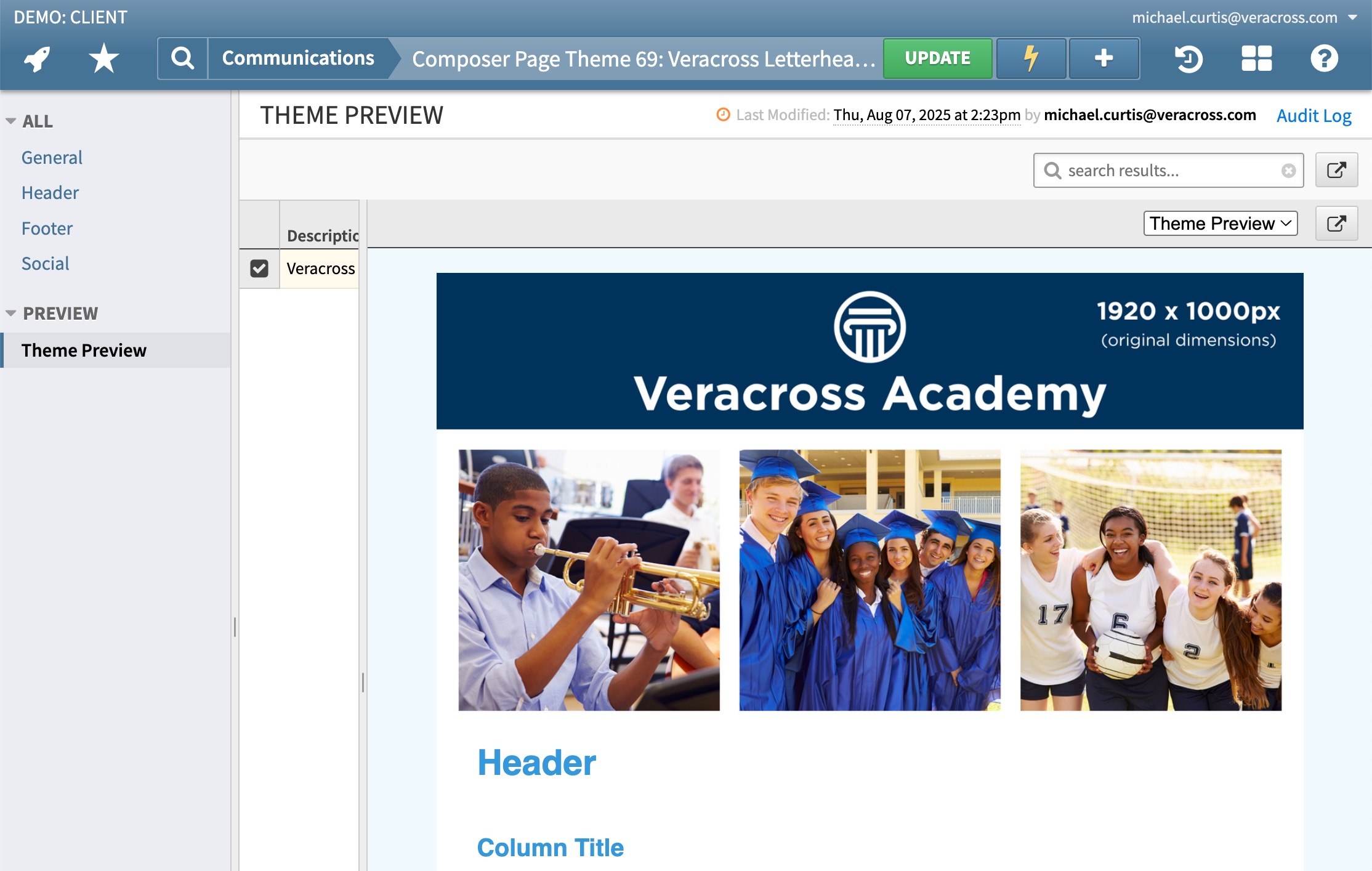Clear the search results field

tap(1288, 171)
